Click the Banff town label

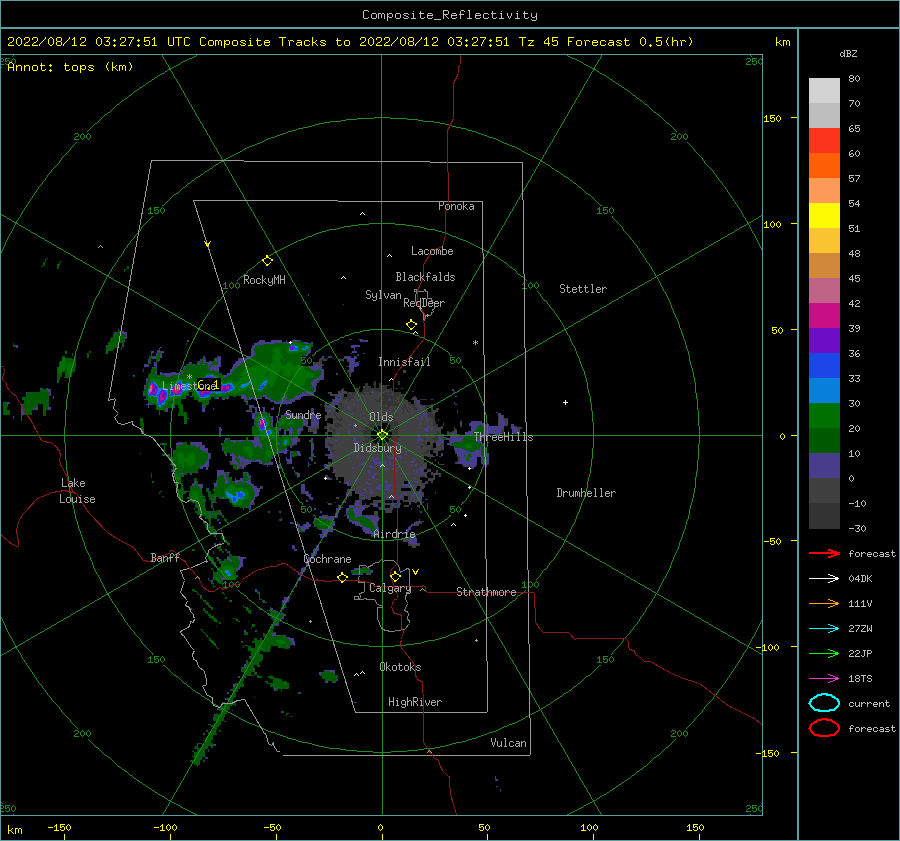click(165, 557)
